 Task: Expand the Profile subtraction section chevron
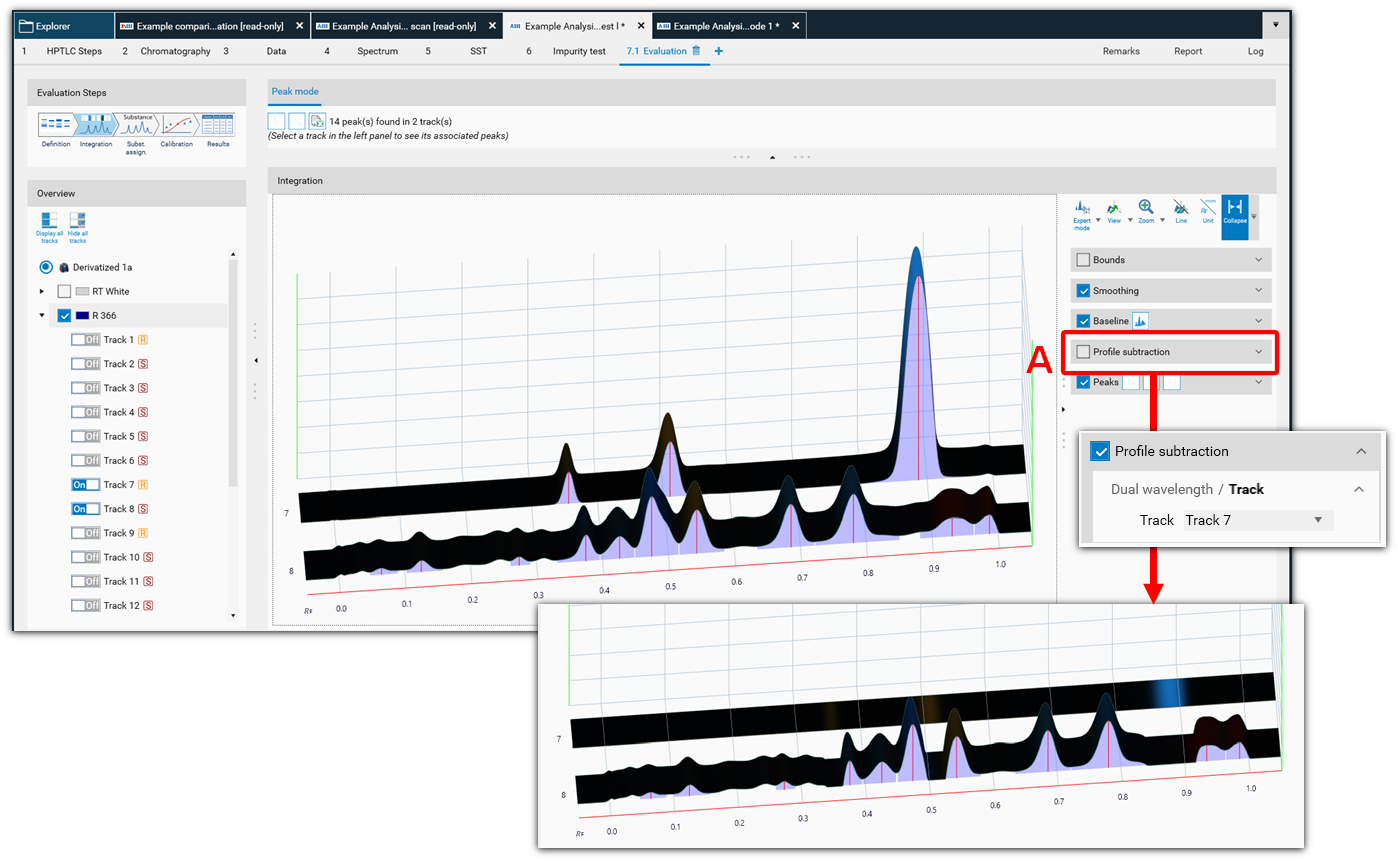click(1258, 352)
